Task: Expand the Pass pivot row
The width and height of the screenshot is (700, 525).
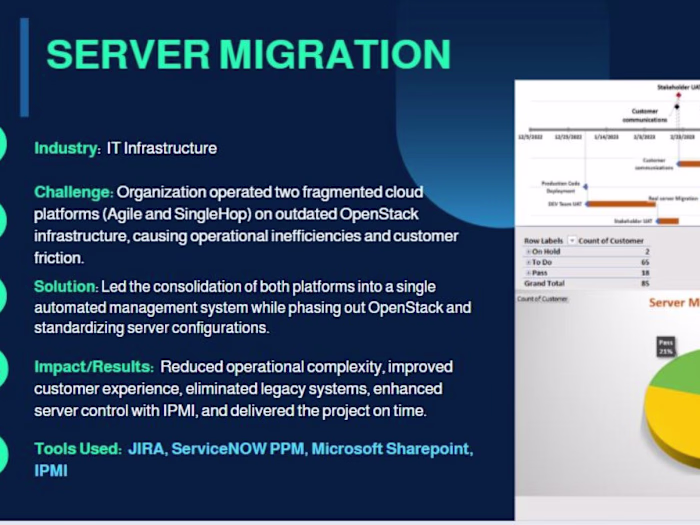Action: [x=529, y=273]
